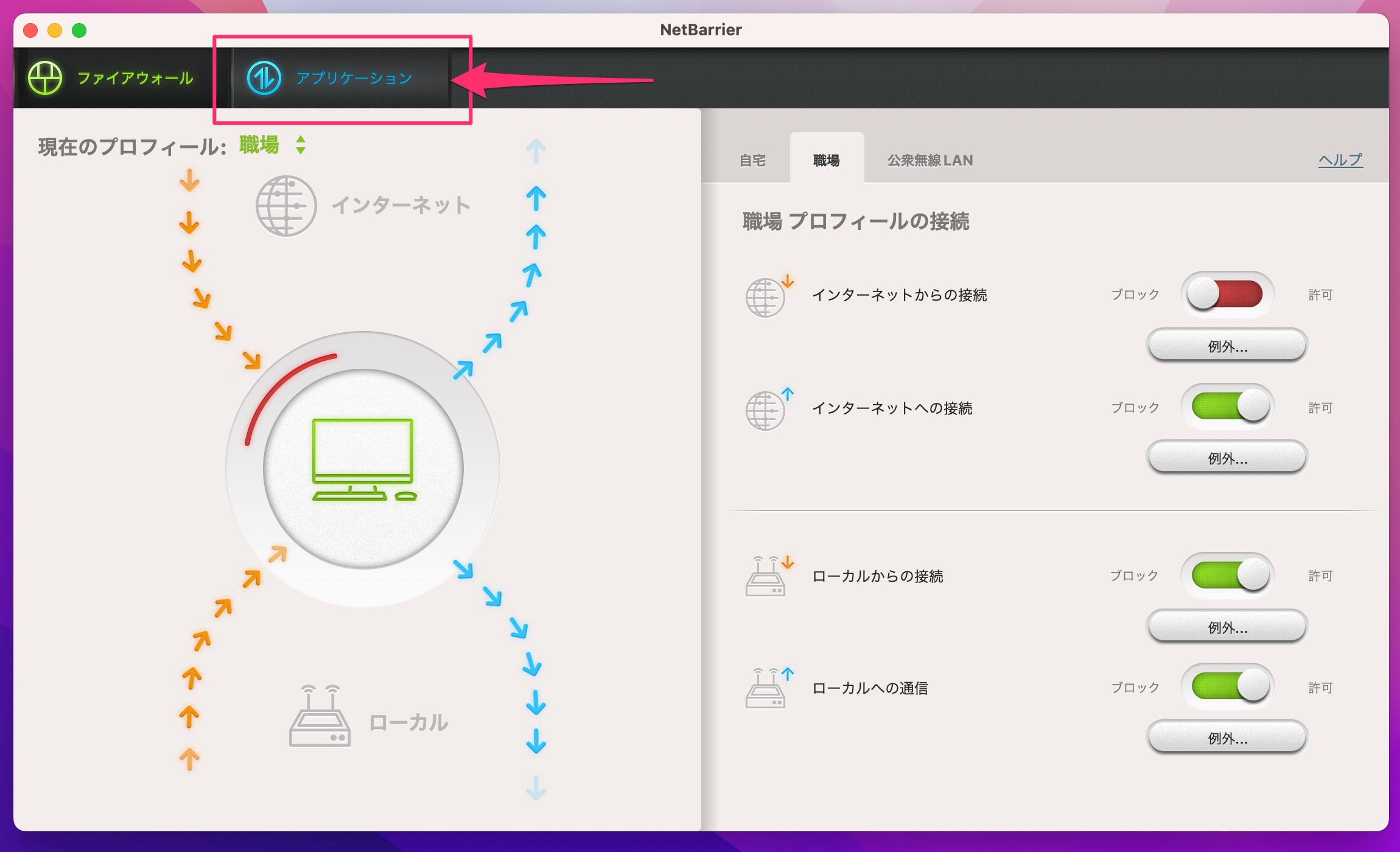1400x852 pixels.
Task: Close the NetBarrier window
Action: point(30,30)
